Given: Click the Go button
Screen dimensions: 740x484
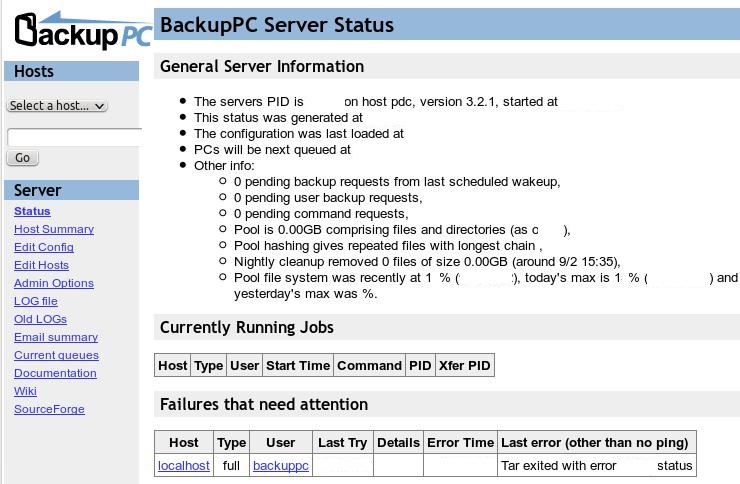Looking at the screenshot, I should point(23,158).
